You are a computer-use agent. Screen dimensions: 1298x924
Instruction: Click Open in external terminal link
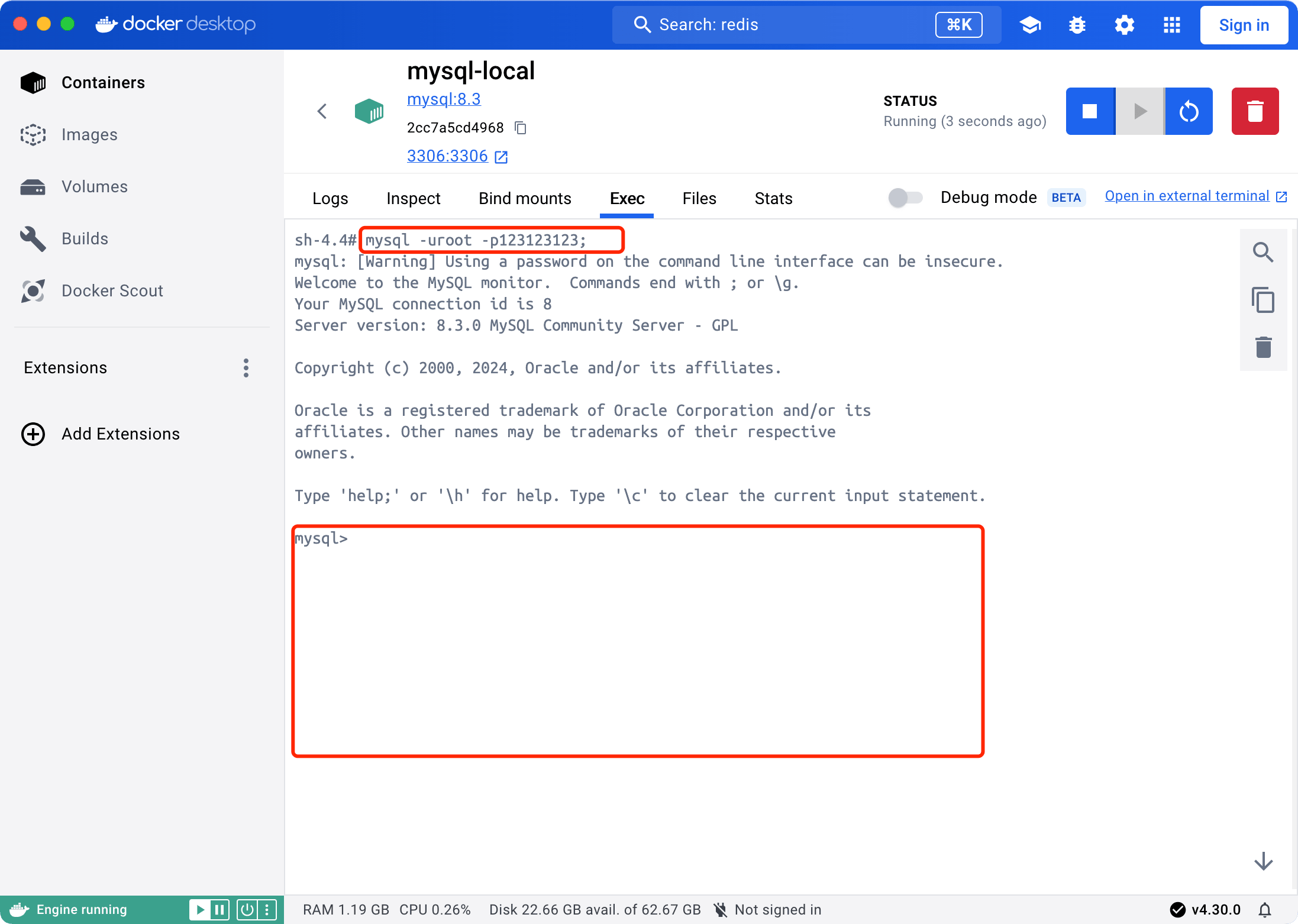1196,196
